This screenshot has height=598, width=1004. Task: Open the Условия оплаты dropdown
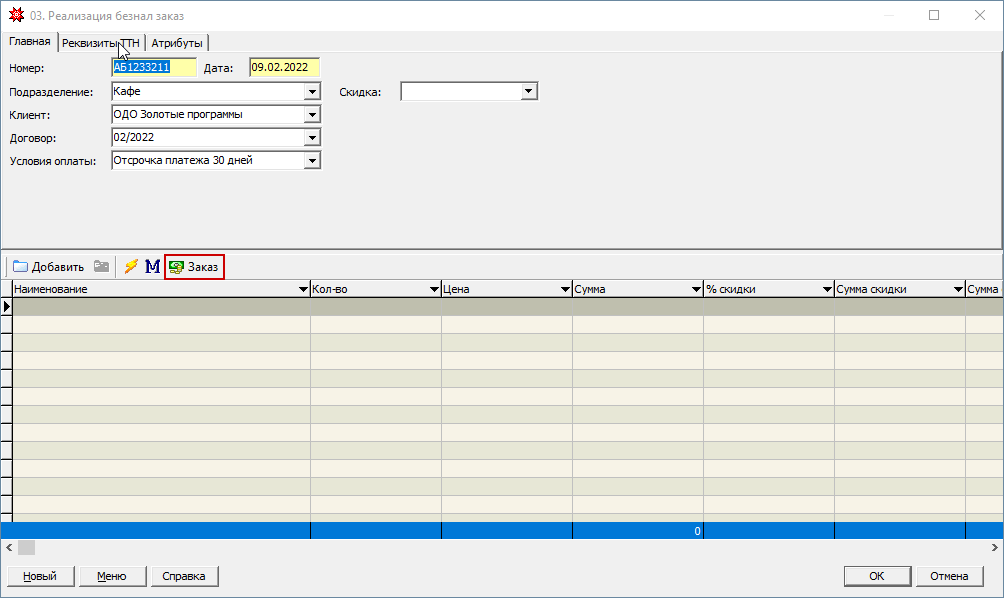(312, 161)
